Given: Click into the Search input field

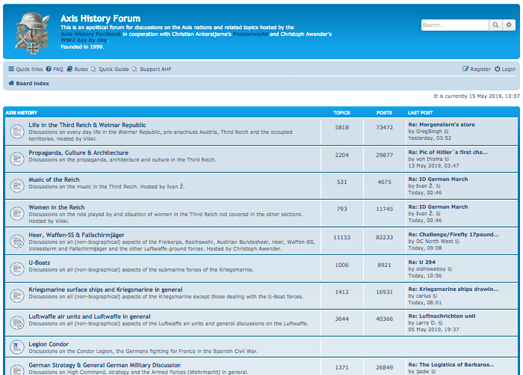Looking at the screenshot, I should tap(455, 25).
